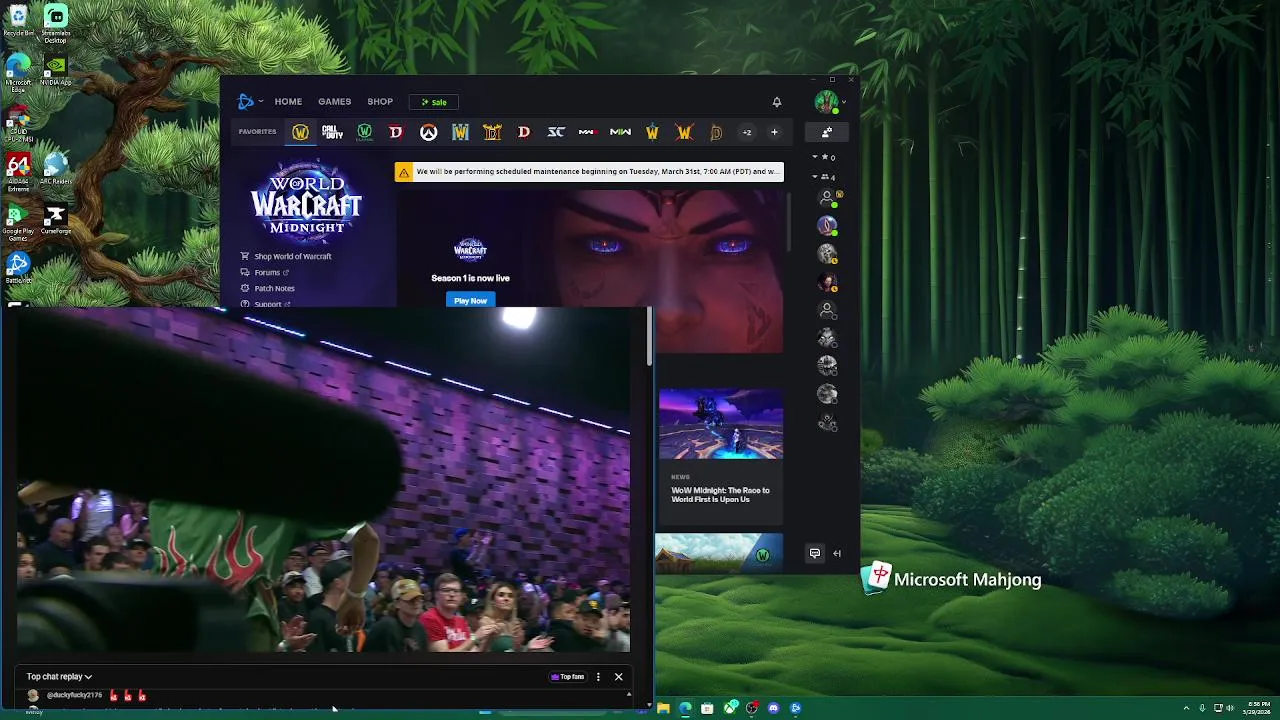1280x720 pixels.
Task: Select the CurseForge desktop shortcut
Action: (x=55, y=219)
